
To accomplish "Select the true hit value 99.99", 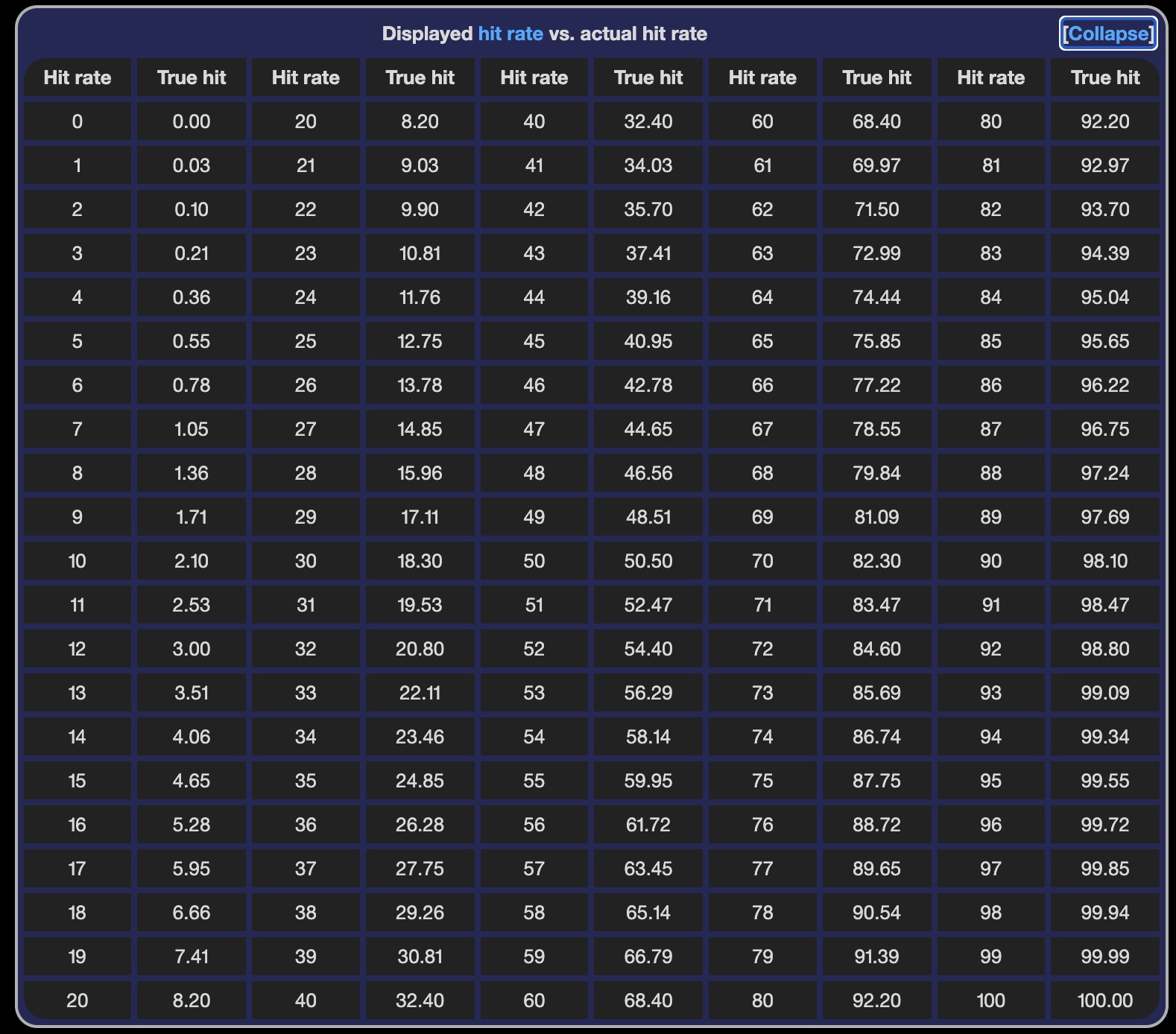I will [1105, 957].
